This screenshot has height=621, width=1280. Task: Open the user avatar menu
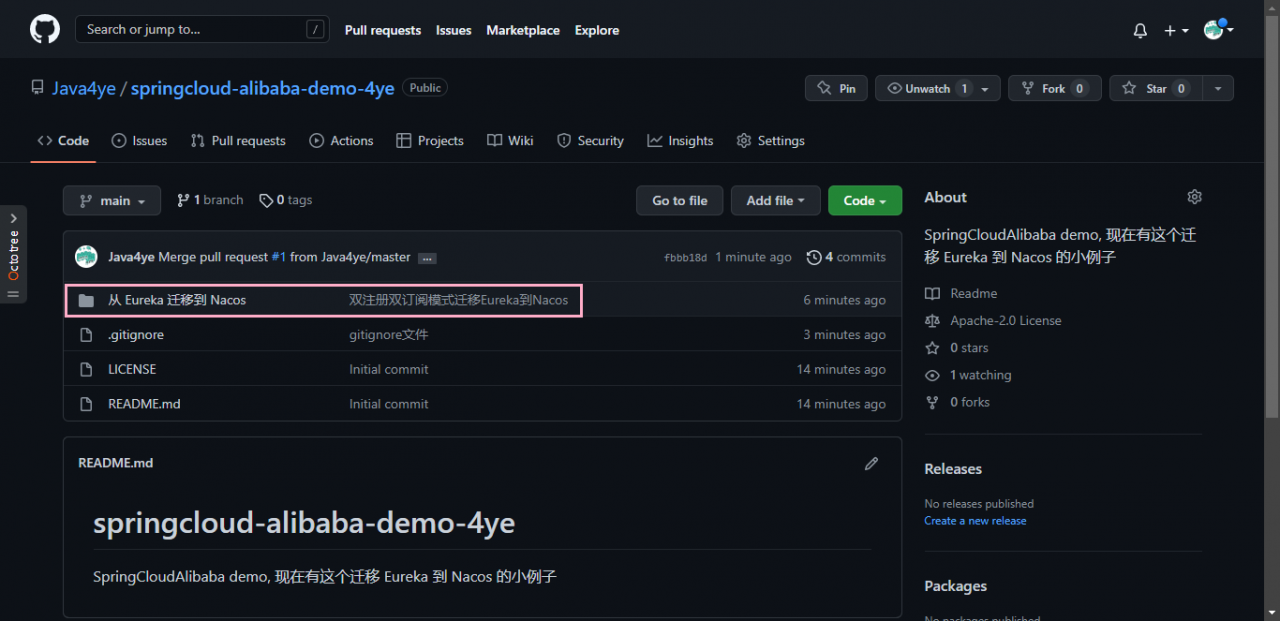click(x=1218, y=30)
